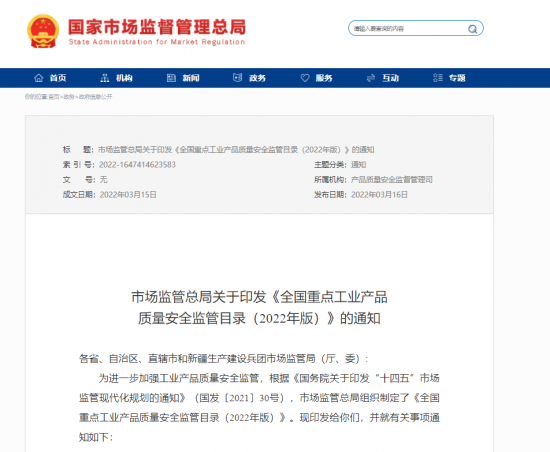Click the government affairs icon beside 政务
Viewport: 550px width, 452px height.
click(x=237, y=78)
